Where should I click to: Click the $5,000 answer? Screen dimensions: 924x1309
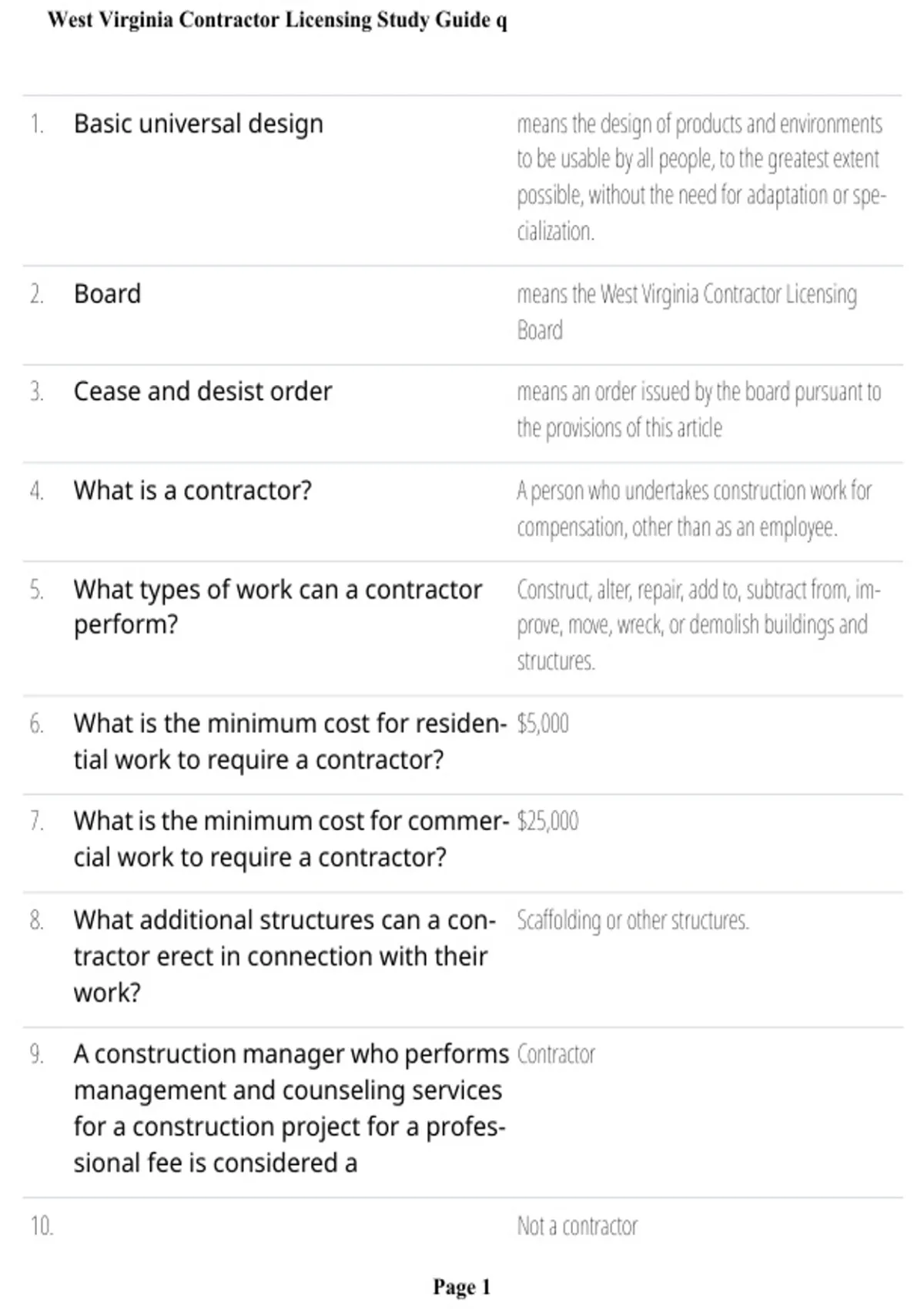pyautogui.click(x=543, y=724)
